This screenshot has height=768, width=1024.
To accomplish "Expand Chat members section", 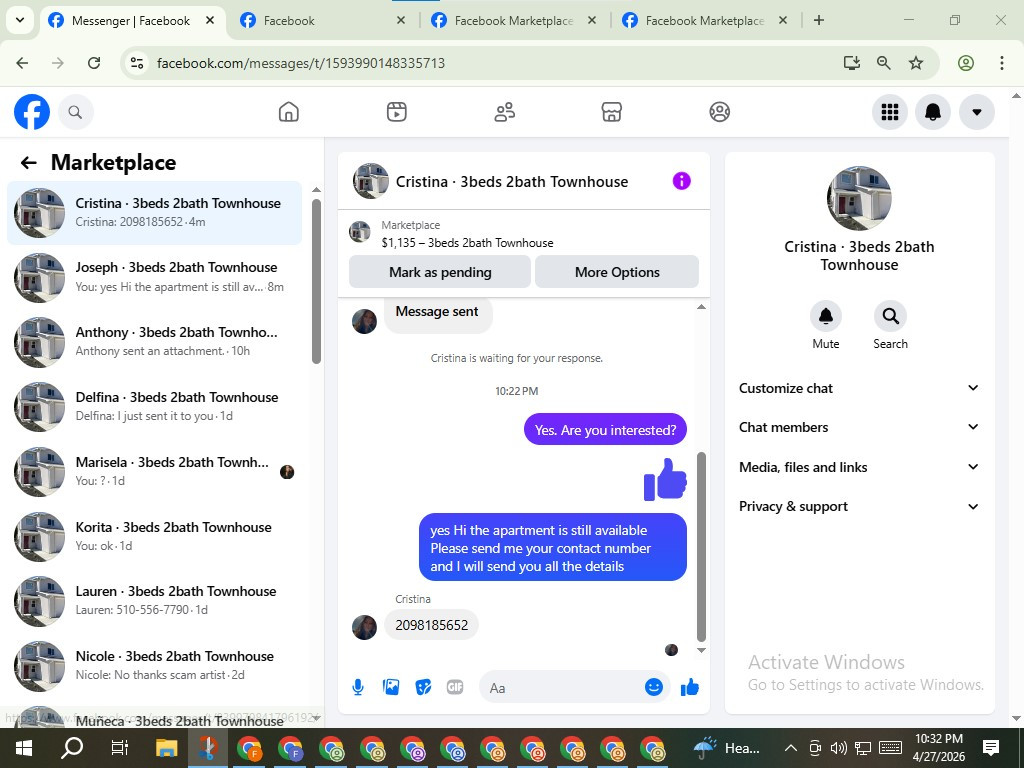I will [859, 427].
